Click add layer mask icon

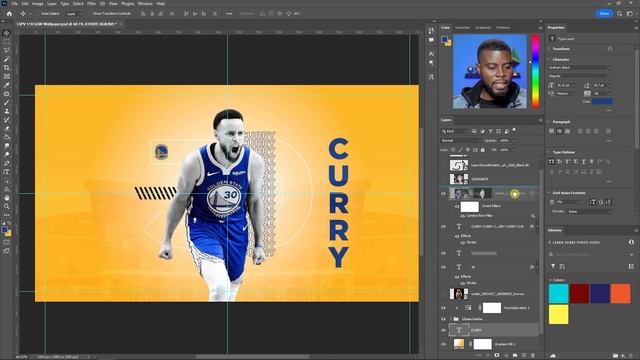tap(497, 356)
